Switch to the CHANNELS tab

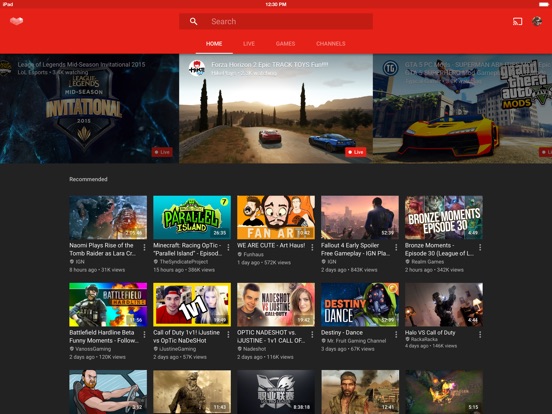click(x=331, y=44)
